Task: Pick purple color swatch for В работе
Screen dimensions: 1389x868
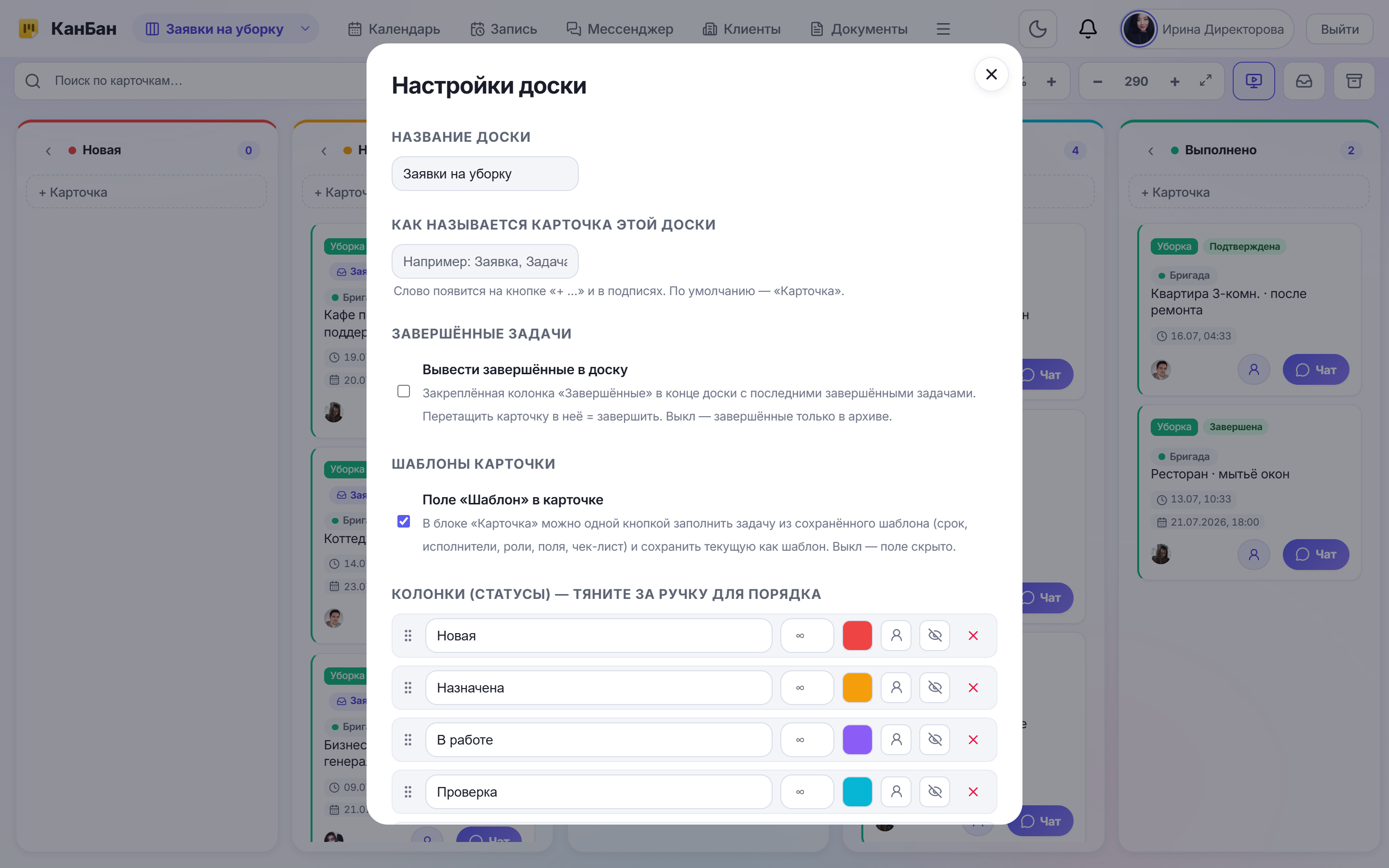Action: pyautogui.click(x=857, y=739)
